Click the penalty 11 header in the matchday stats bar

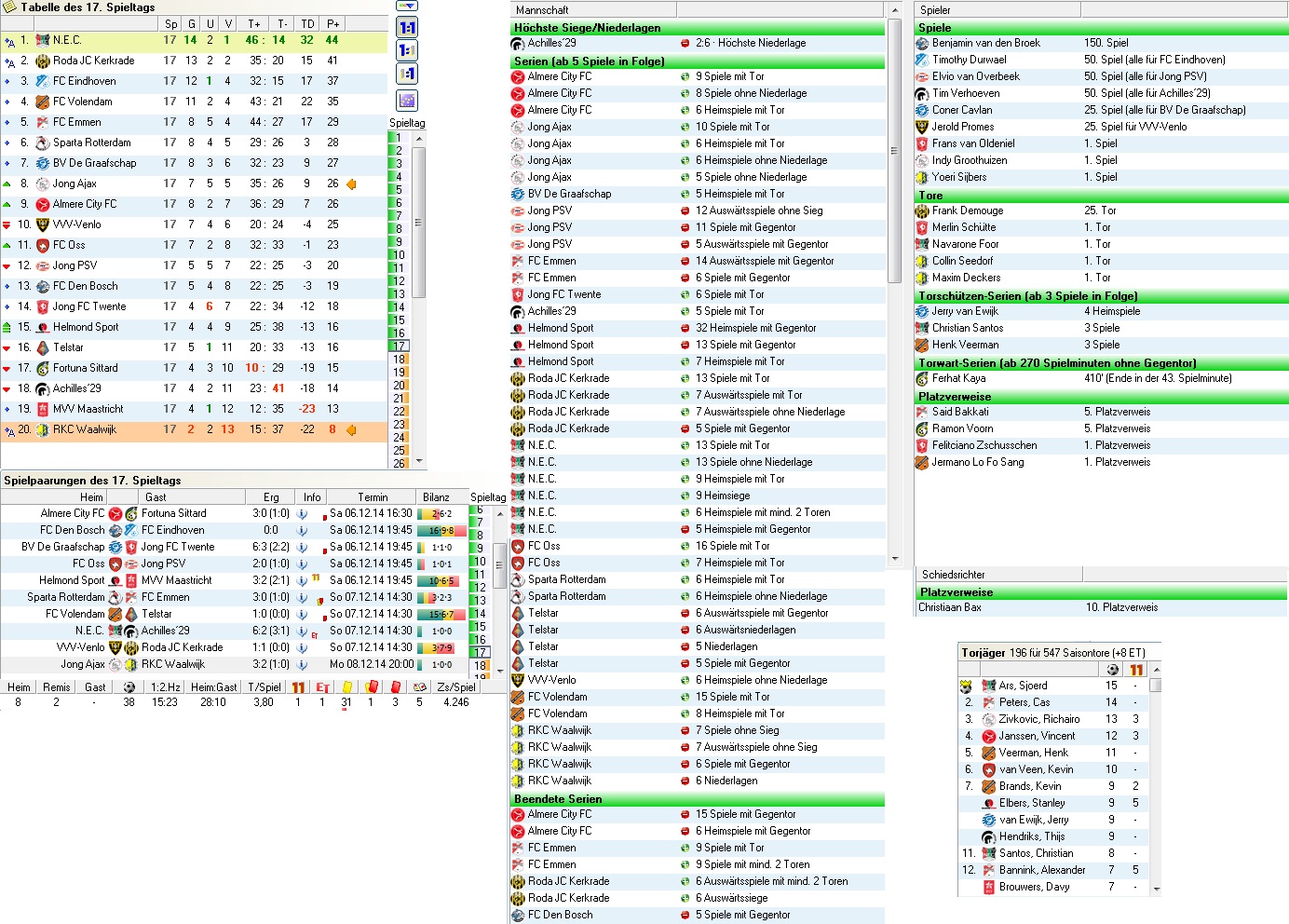tap(298, 687)
